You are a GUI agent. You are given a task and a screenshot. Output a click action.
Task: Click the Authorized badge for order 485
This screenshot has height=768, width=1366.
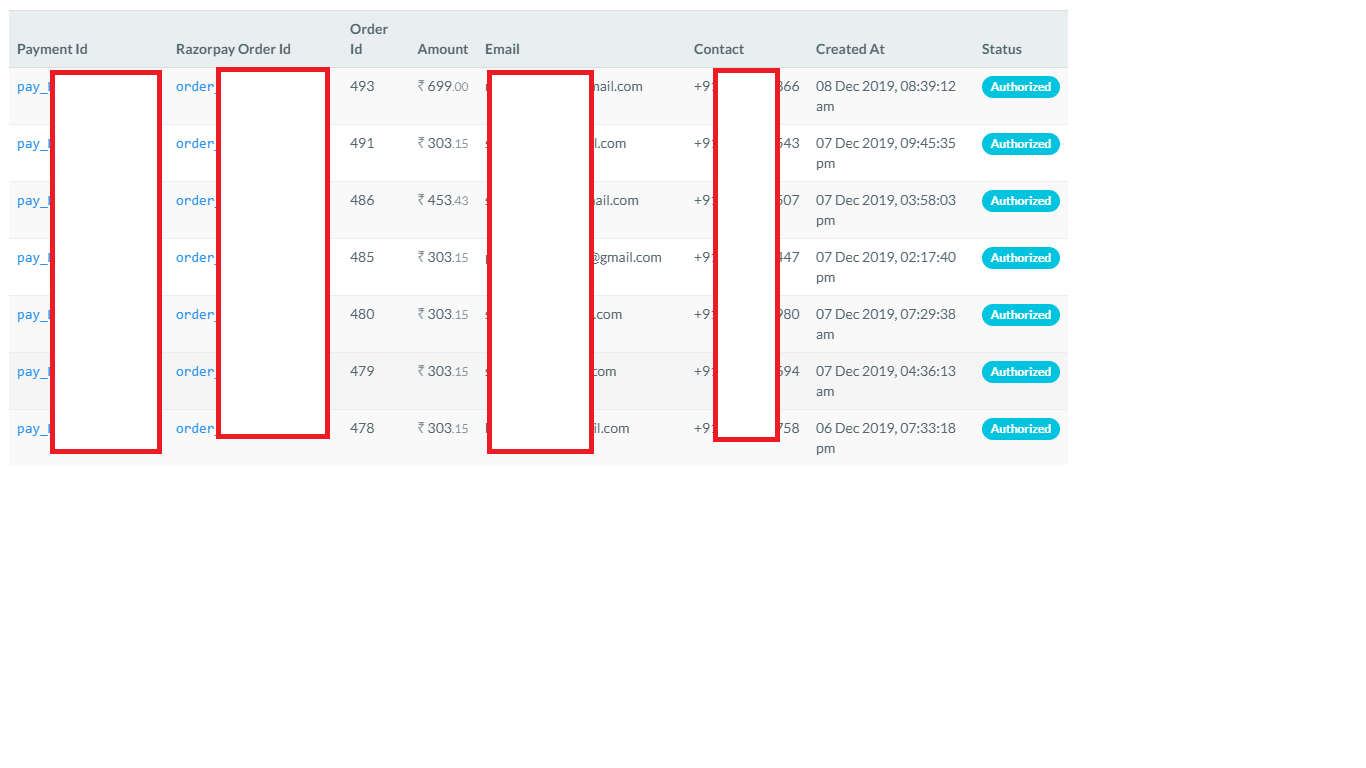tap(1020, 257)
